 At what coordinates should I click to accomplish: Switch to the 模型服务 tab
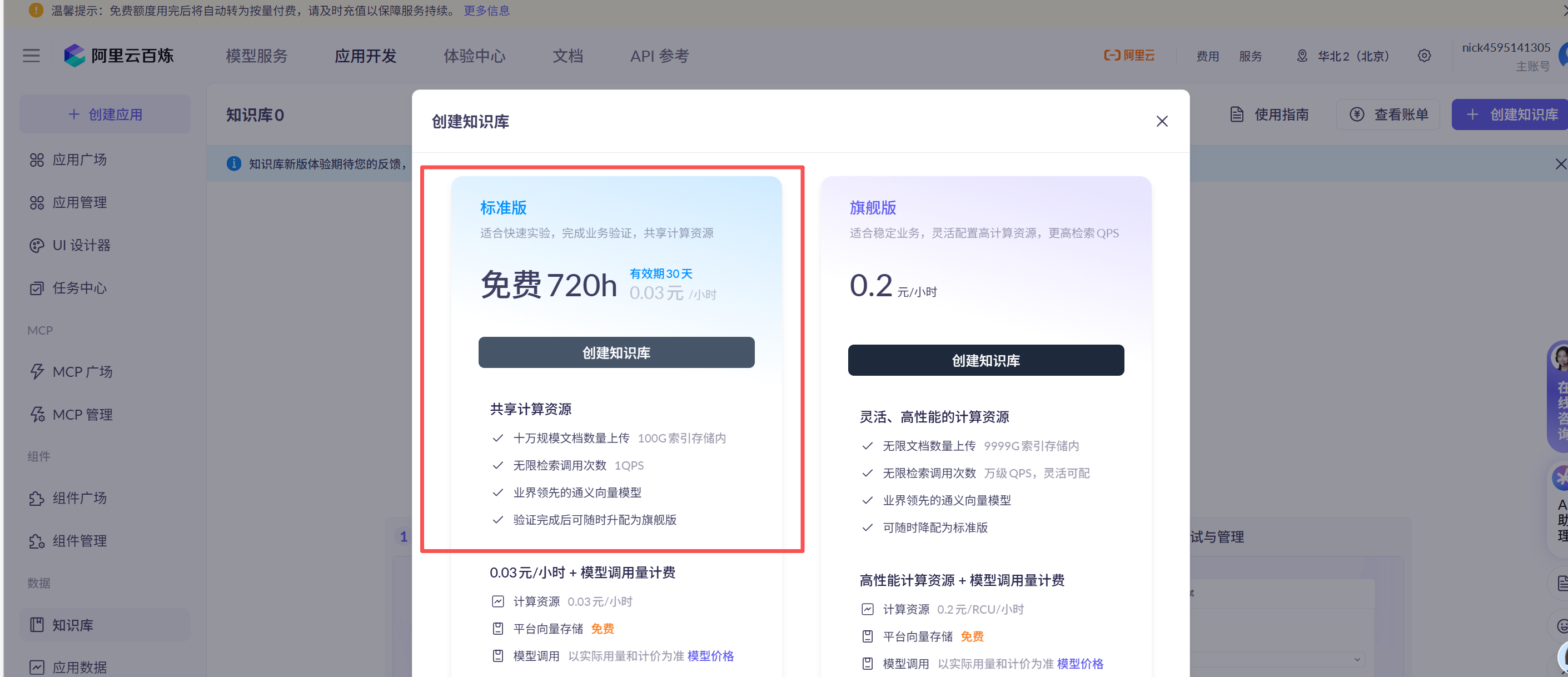click(256, 56)
